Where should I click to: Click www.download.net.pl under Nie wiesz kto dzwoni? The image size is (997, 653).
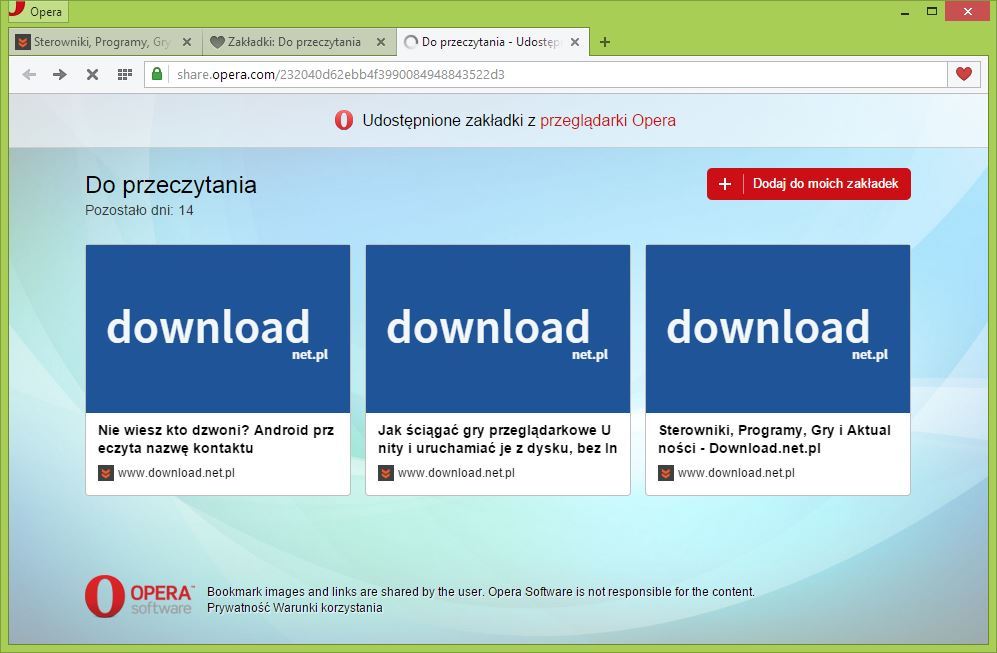(x=176, y=473)
